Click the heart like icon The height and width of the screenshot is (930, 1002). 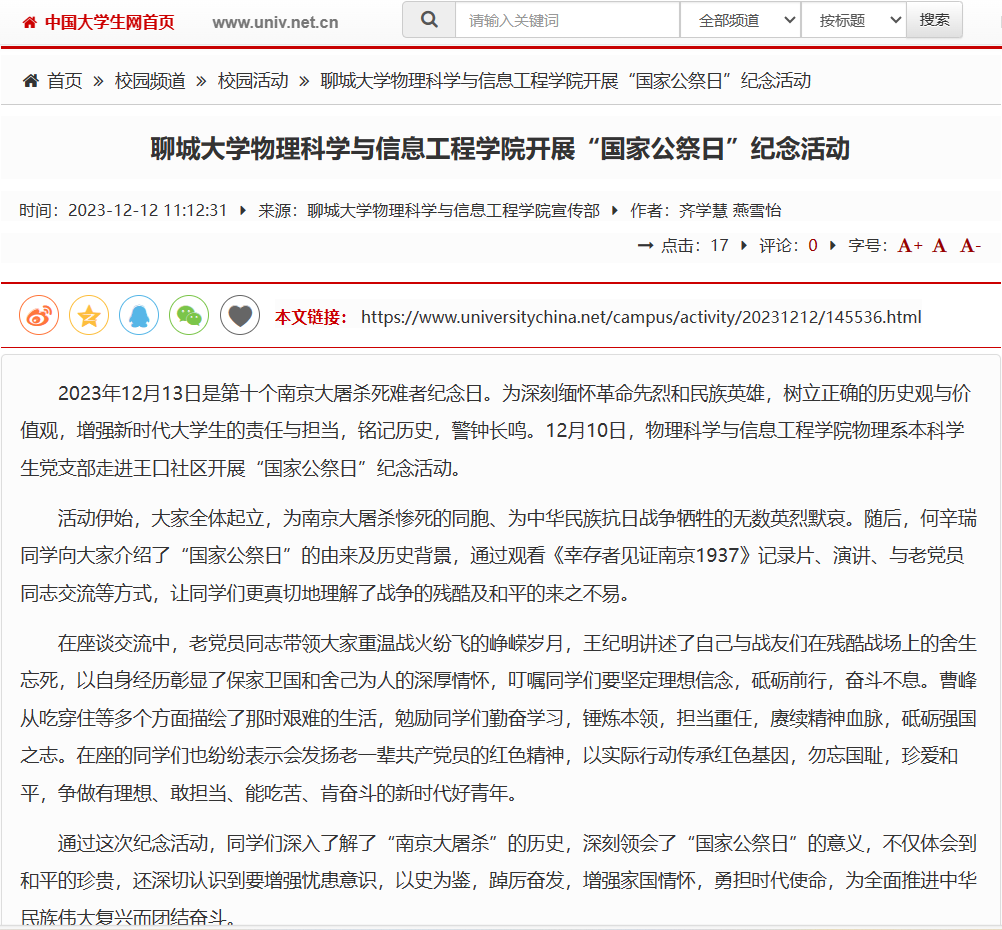[238, 314]
